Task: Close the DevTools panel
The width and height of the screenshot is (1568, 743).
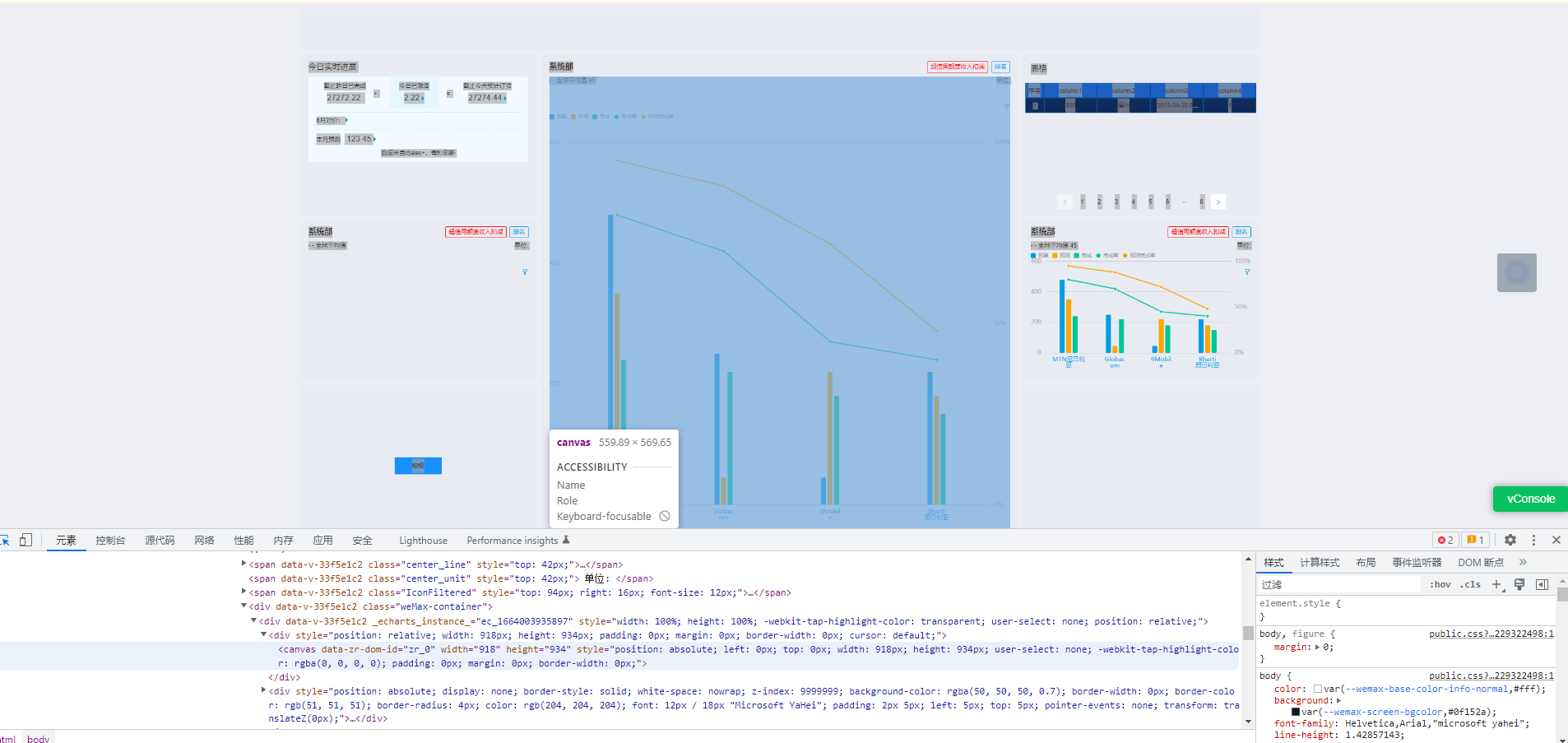Action: coord(1556,540)
